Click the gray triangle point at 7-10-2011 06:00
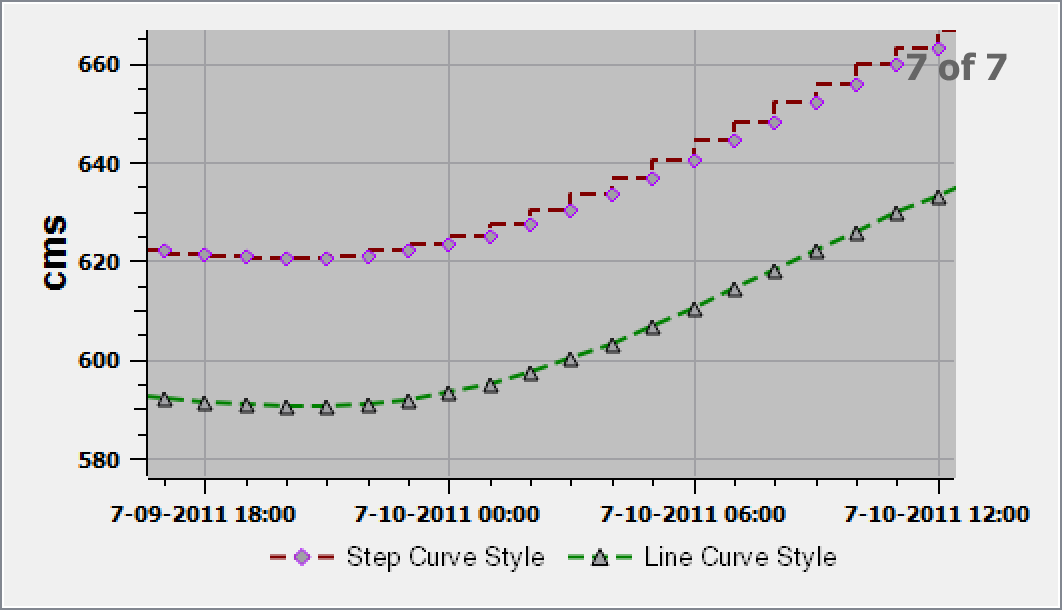Image resolution: width=1062 pixels, height=610 pixels. point(694,310)
